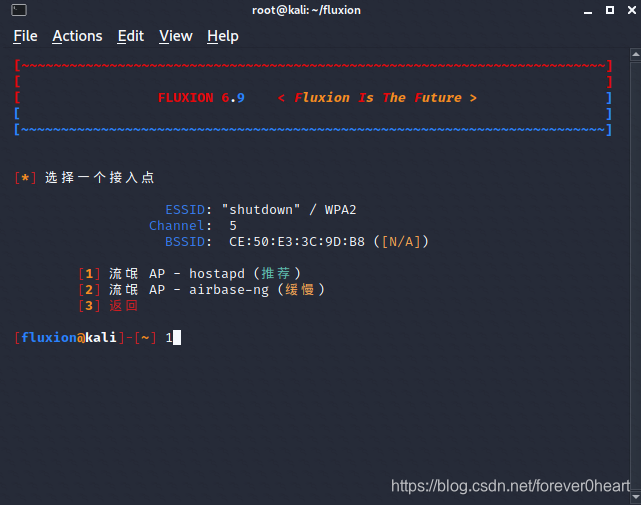Click option 2 airbase-ng rogue AP line
641x505 pixels.
[202, 290]
